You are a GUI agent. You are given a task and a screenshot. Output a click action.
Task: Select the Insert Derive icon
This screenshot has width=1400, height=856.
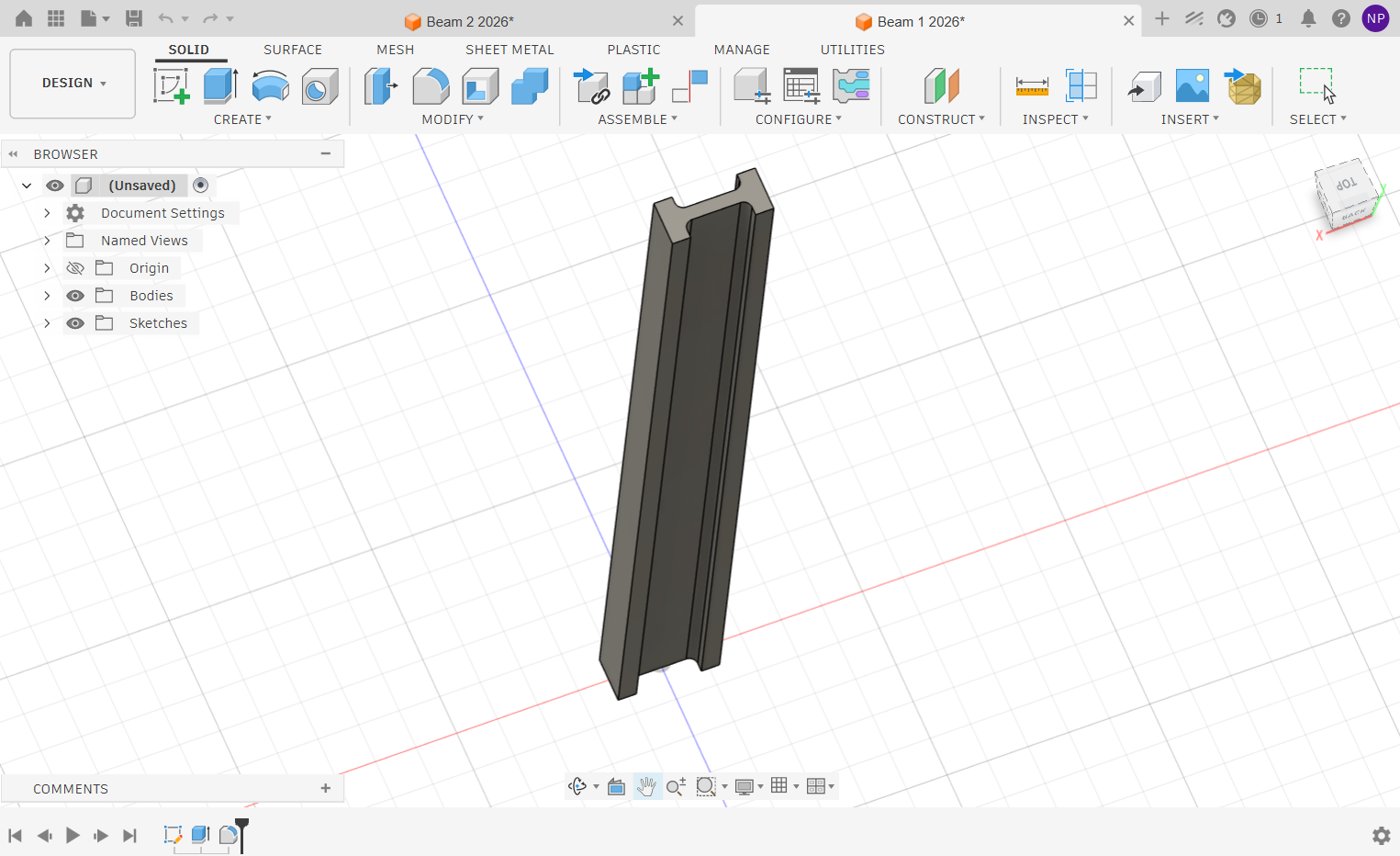pos(1144,86)
